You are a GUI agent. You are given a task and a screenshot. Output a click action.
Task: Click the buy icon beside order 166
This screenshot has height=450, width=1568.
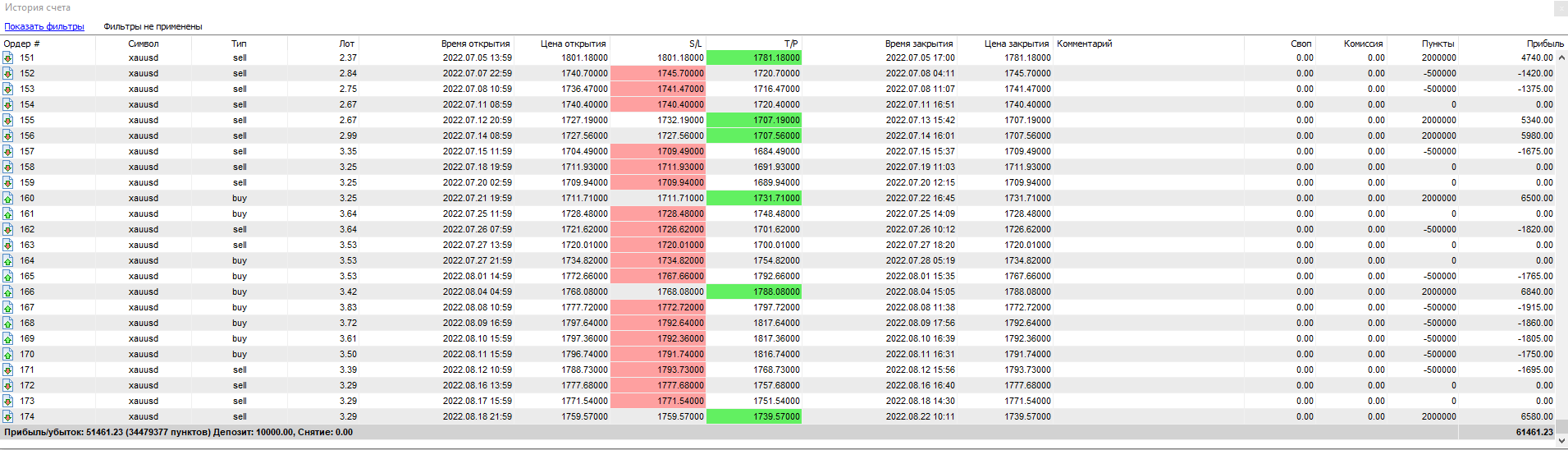(x=7, y=292)
